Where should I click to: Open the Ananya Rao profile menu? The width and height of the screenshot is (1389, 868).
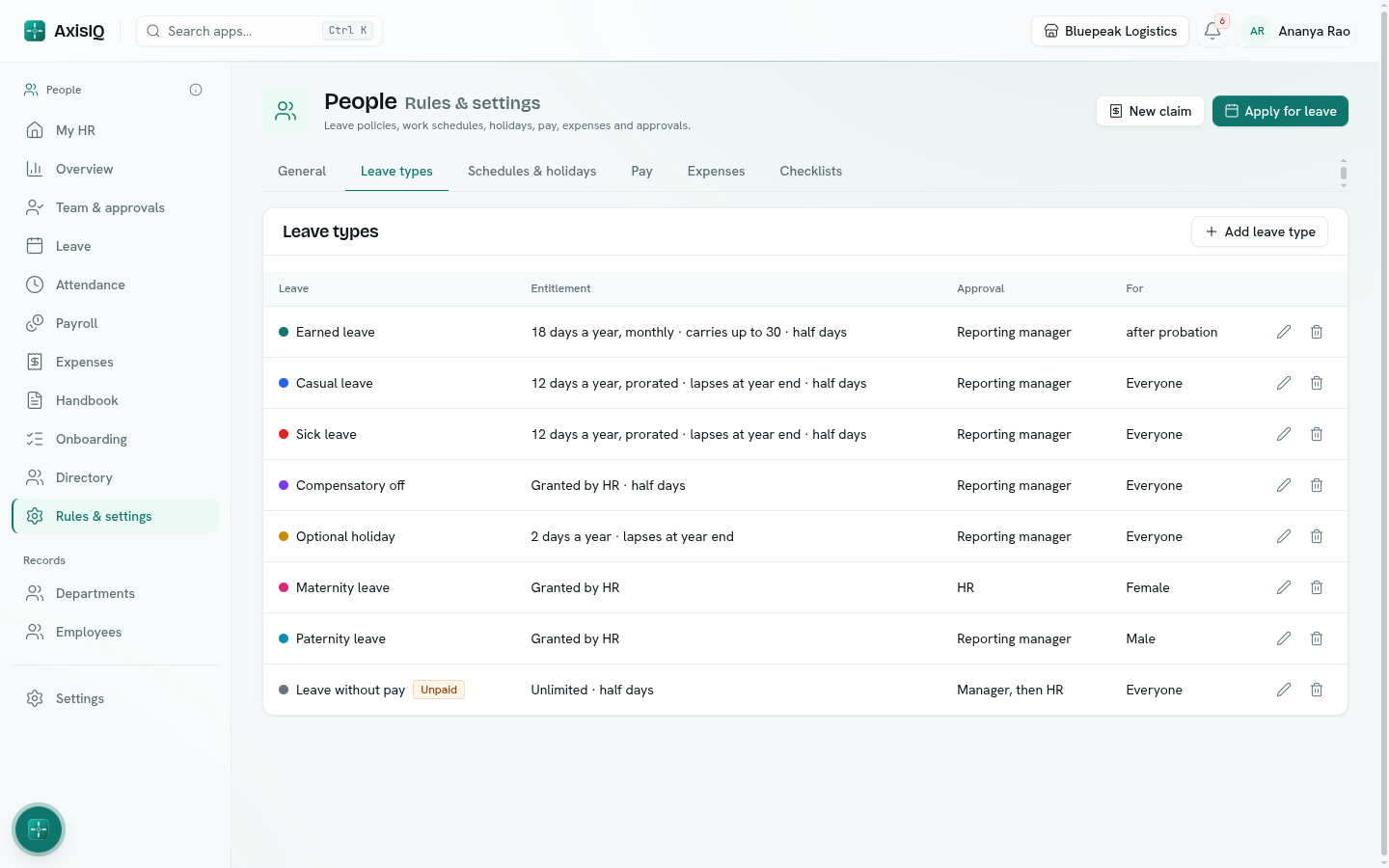[x=1298, y=31]
